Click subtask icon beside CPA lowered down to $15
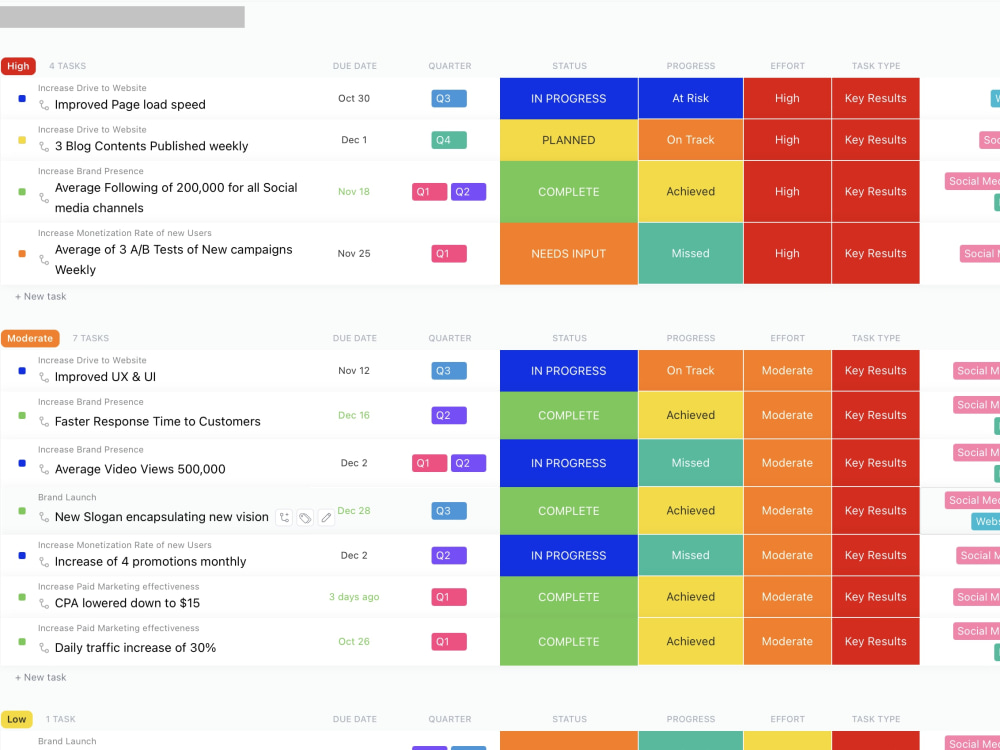Viewport: 1000px width, 750px height. click(43, 603)
